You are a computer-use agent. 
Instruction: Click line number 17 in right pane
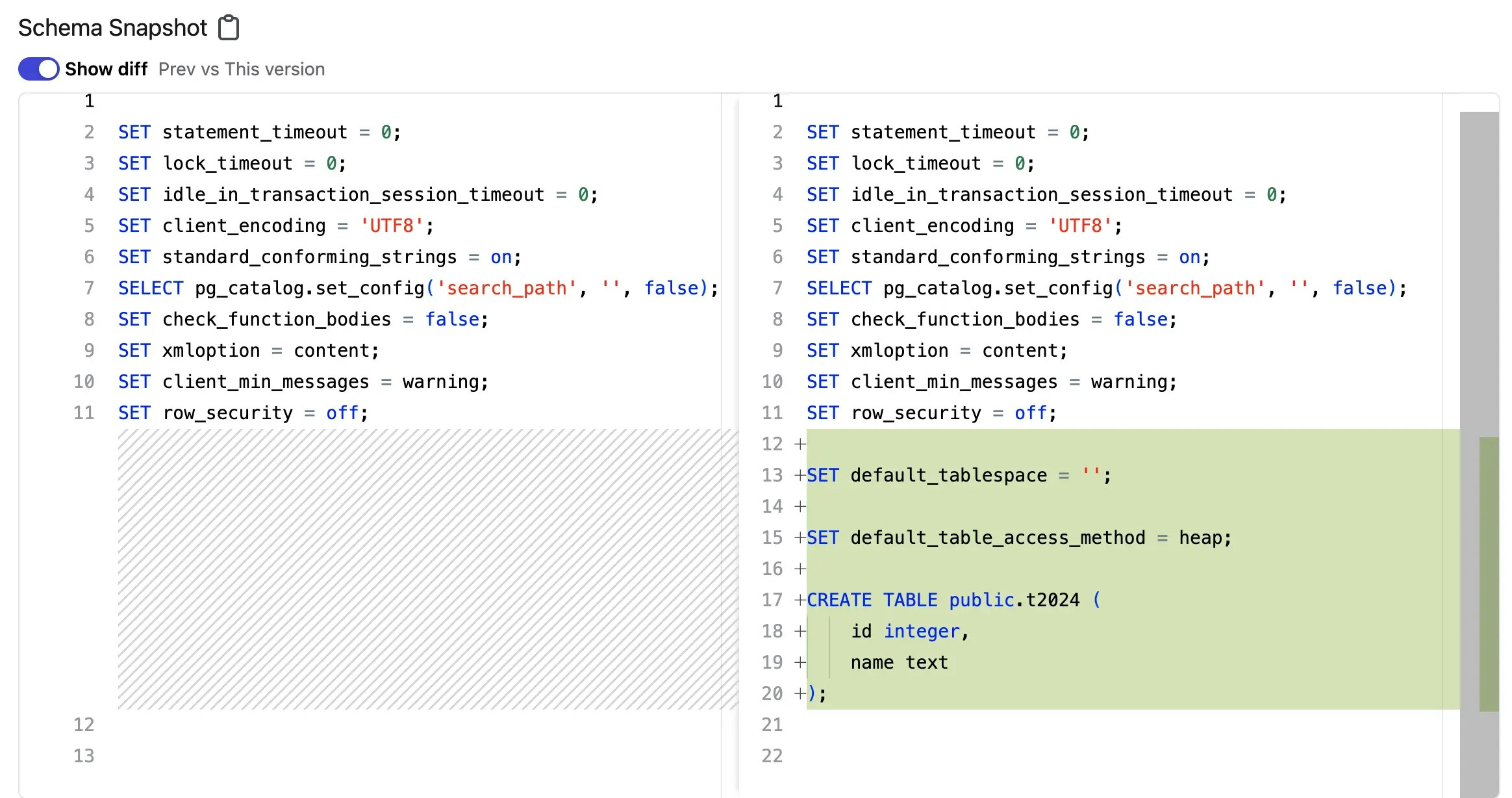pyautogui.click(x=772, y=600)
